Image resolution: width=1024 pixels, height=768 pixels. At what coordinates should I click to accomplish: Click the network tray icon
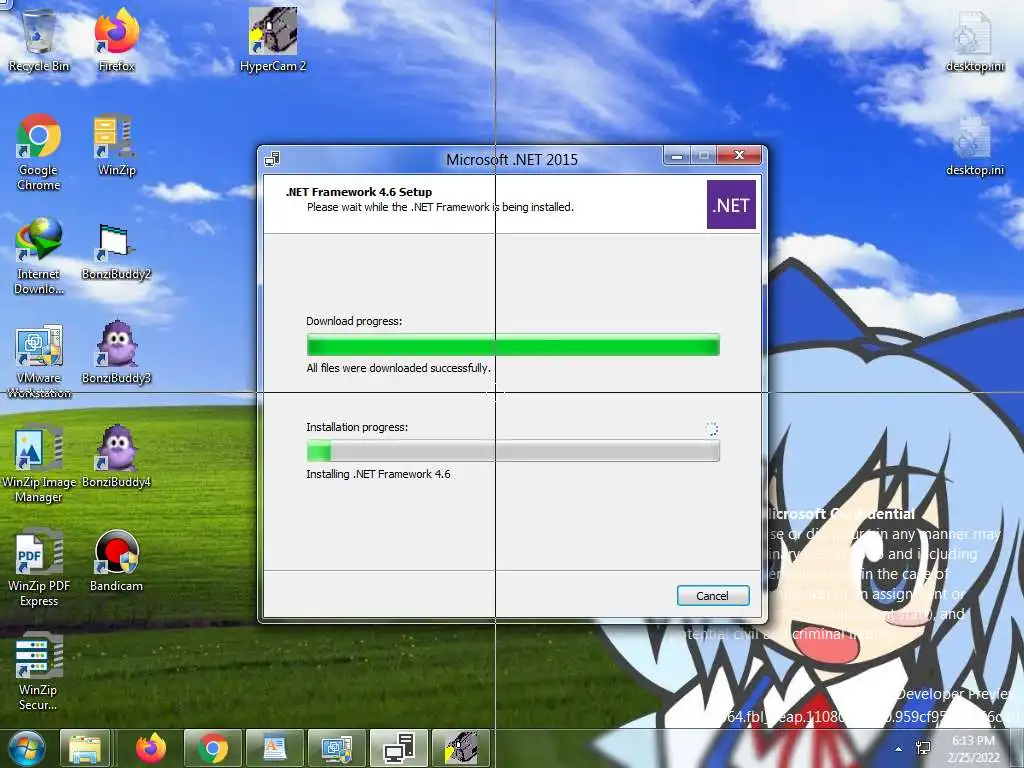pos(923,748)
